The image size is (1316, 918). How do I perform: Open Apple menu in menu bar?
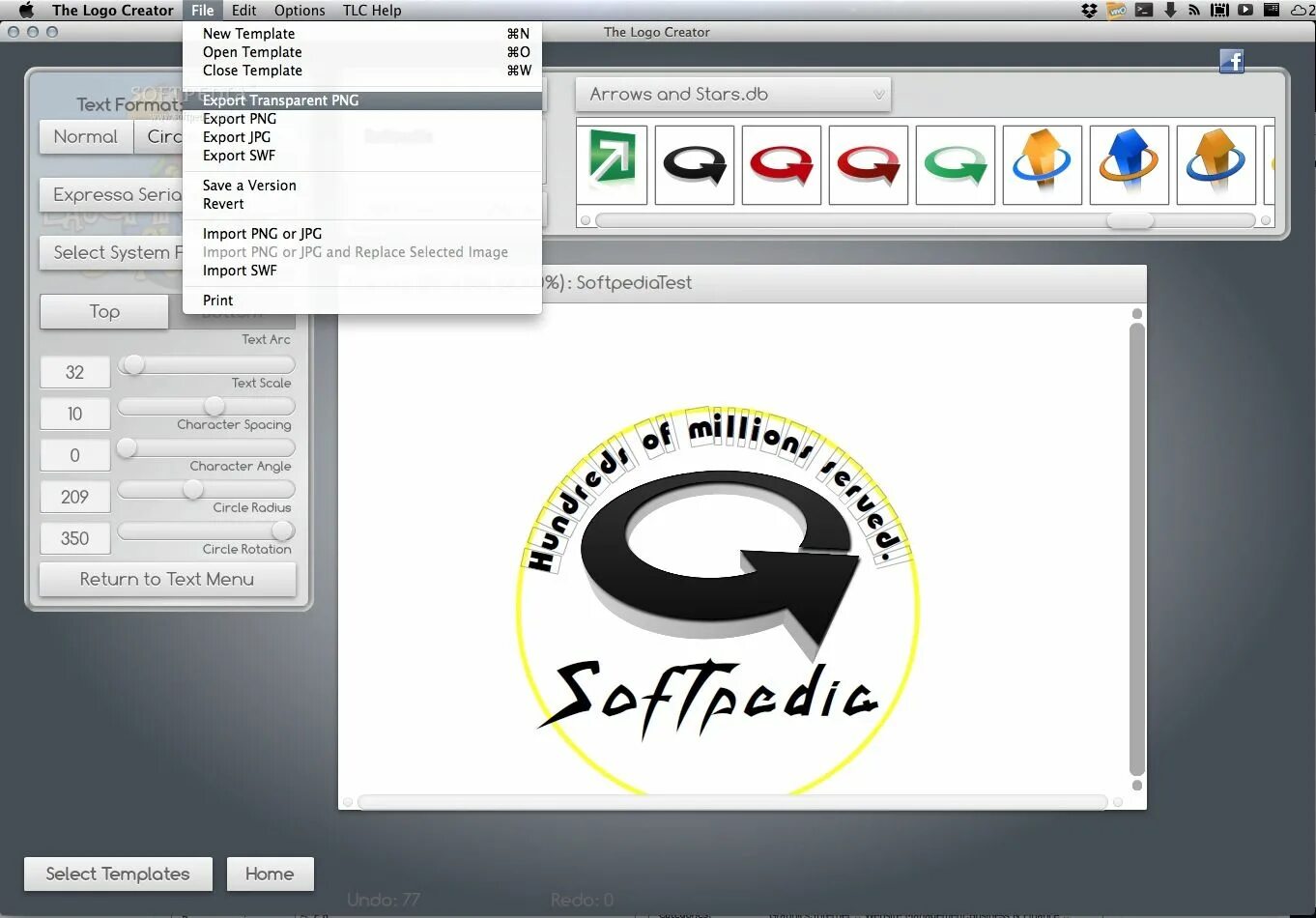(x=26, y=10)
